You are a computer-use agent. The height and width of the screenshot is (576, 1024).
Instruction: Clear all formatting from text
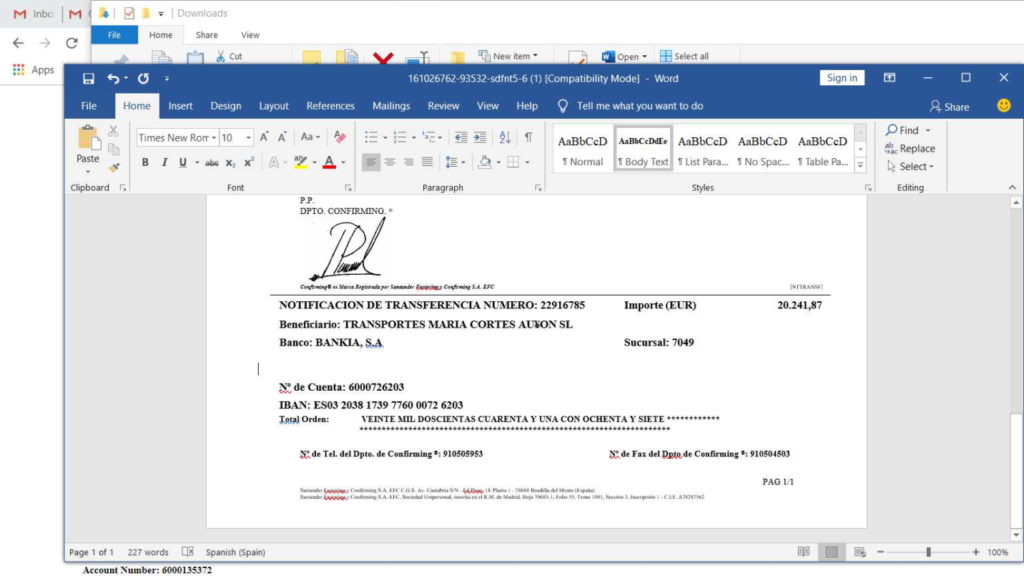click(340, 137)
